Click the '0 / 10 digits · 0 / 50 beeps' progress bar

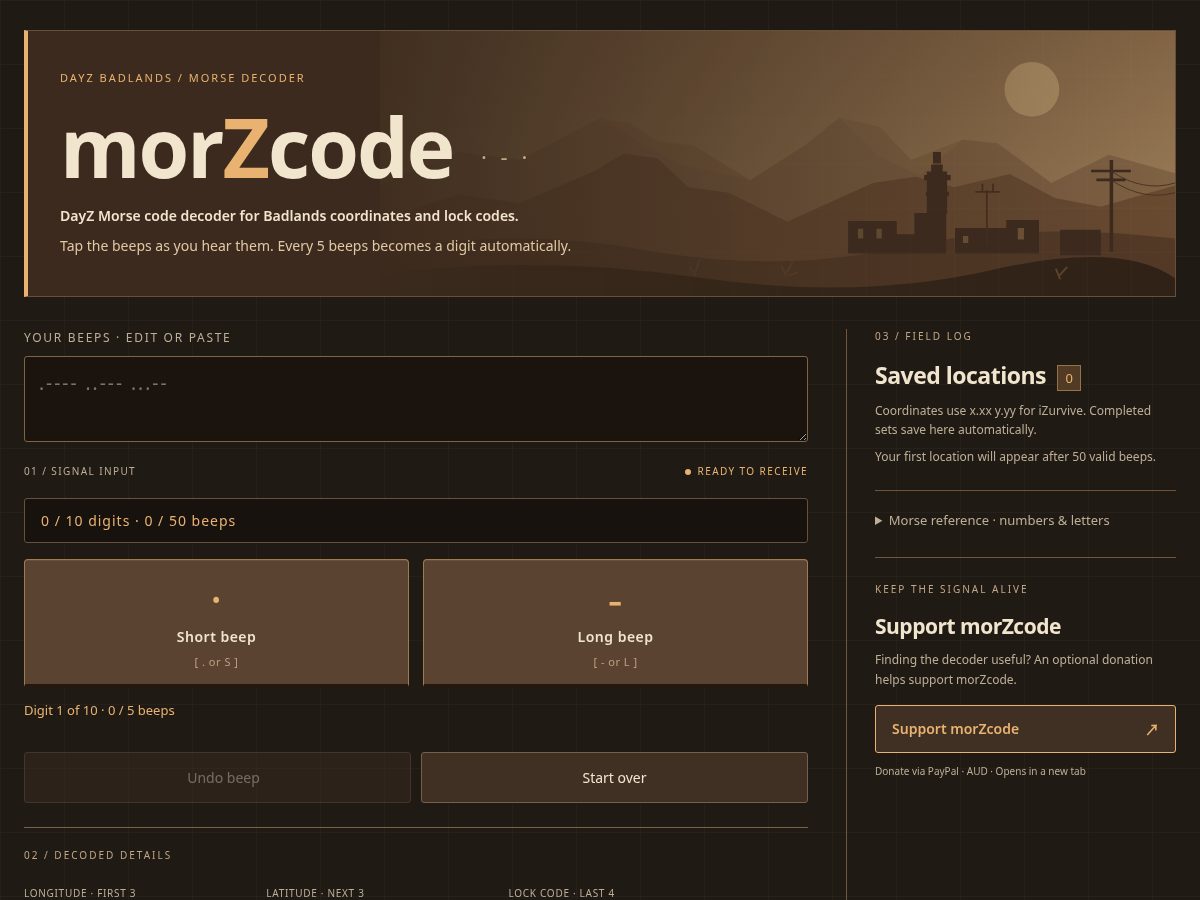(416, 520)
